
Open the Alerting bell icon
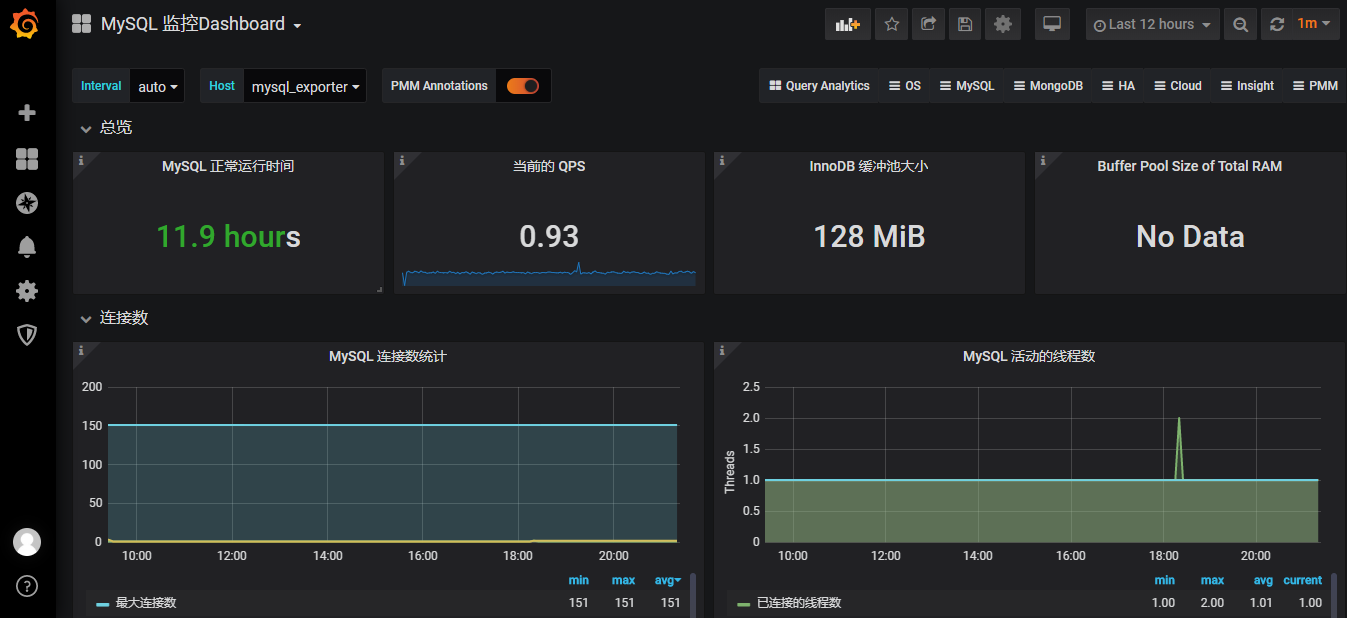[27, 247]
